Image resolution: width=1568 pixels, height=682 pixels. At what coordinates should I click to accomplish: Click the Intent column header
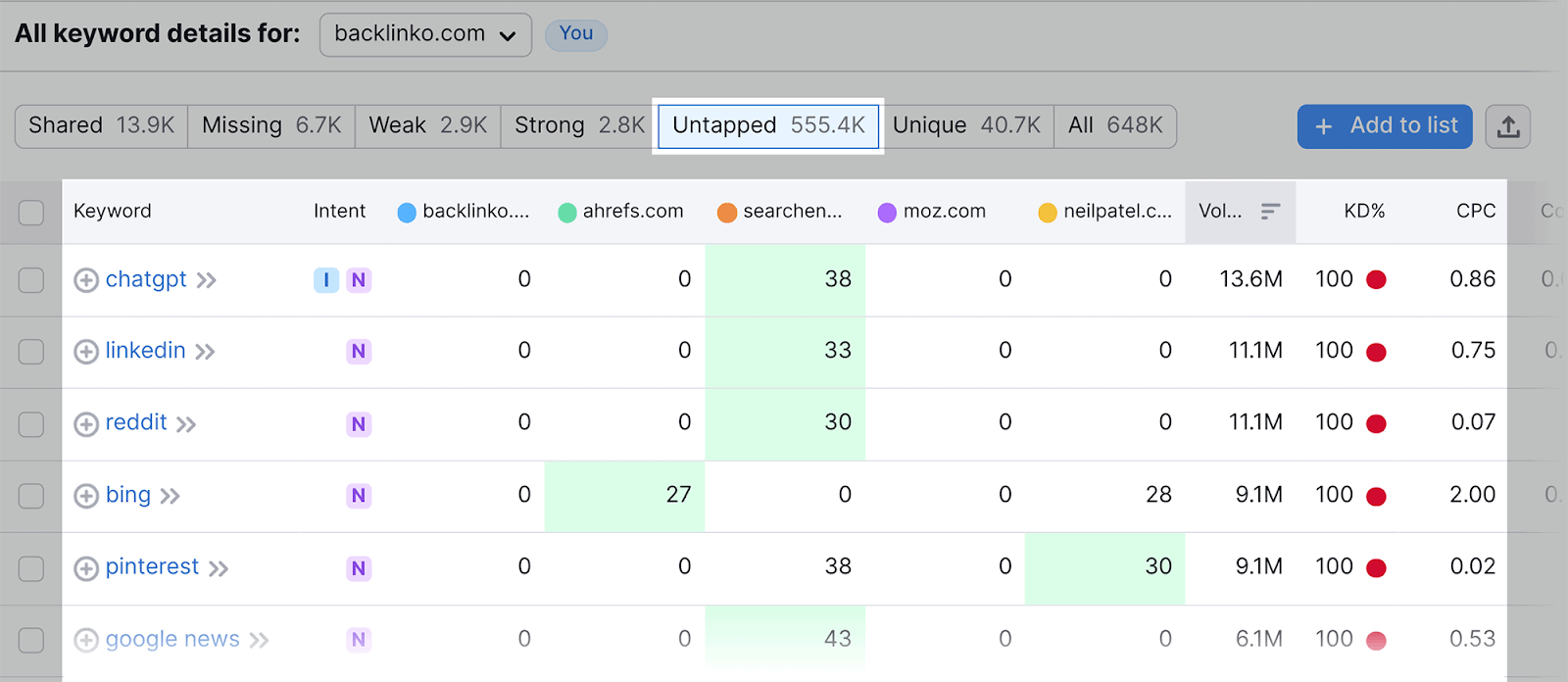point(339,211)
